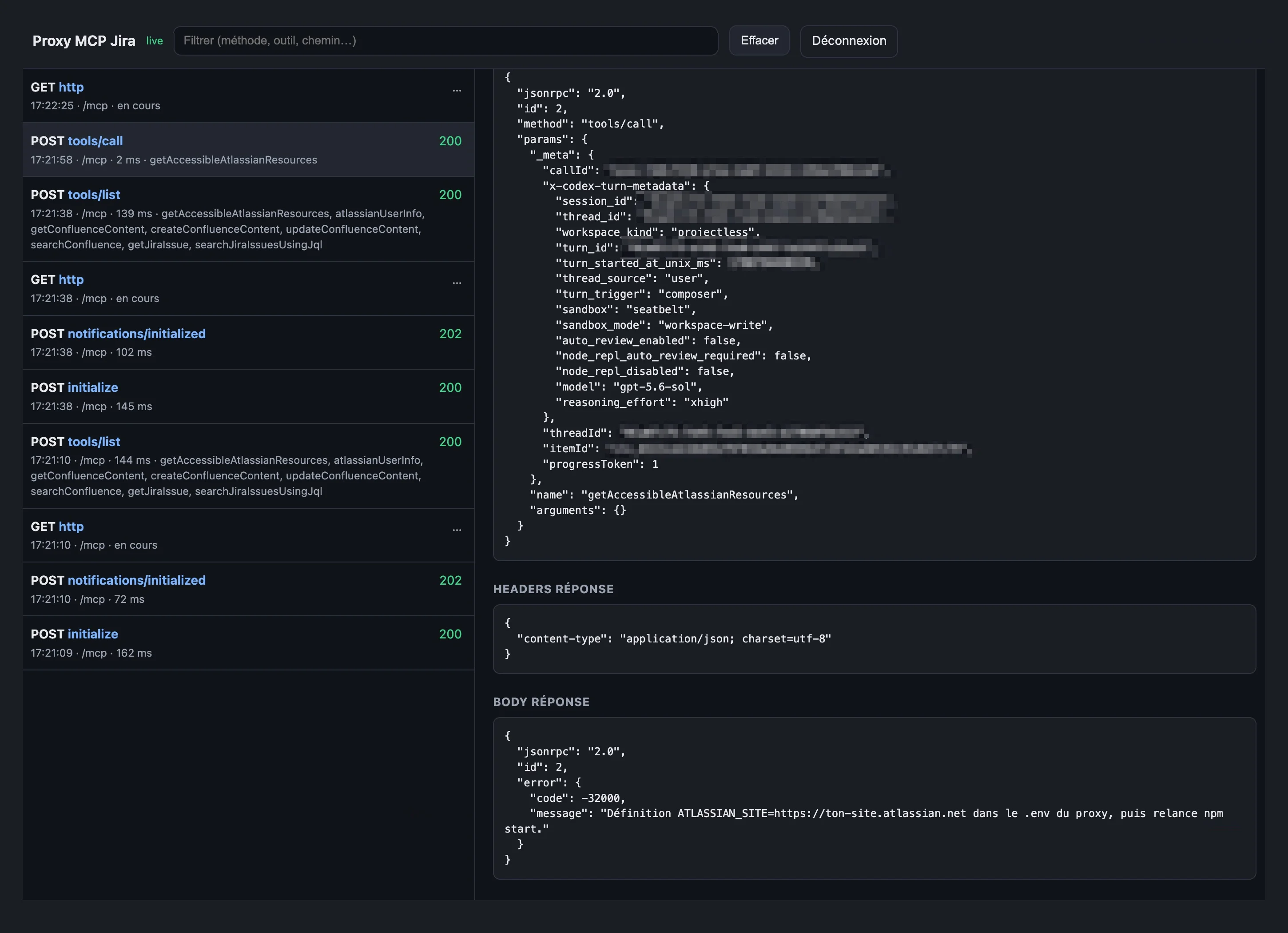This screenshot has width=1288, height=933.
Task: Select POST initialize taking 162 ms
Action: 248,642
